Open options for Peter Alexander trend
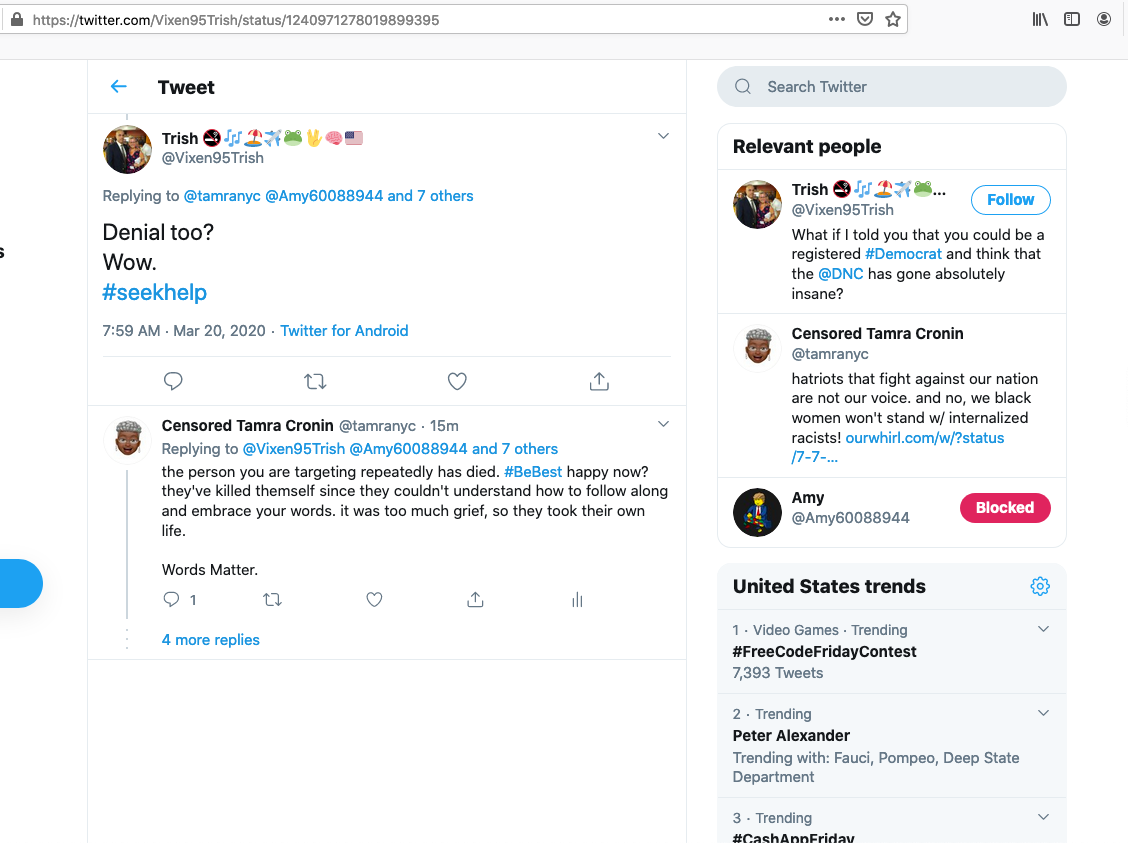Image resolution: width=1128 pixels, height=843 pixels. click(x=1043, y=714)
